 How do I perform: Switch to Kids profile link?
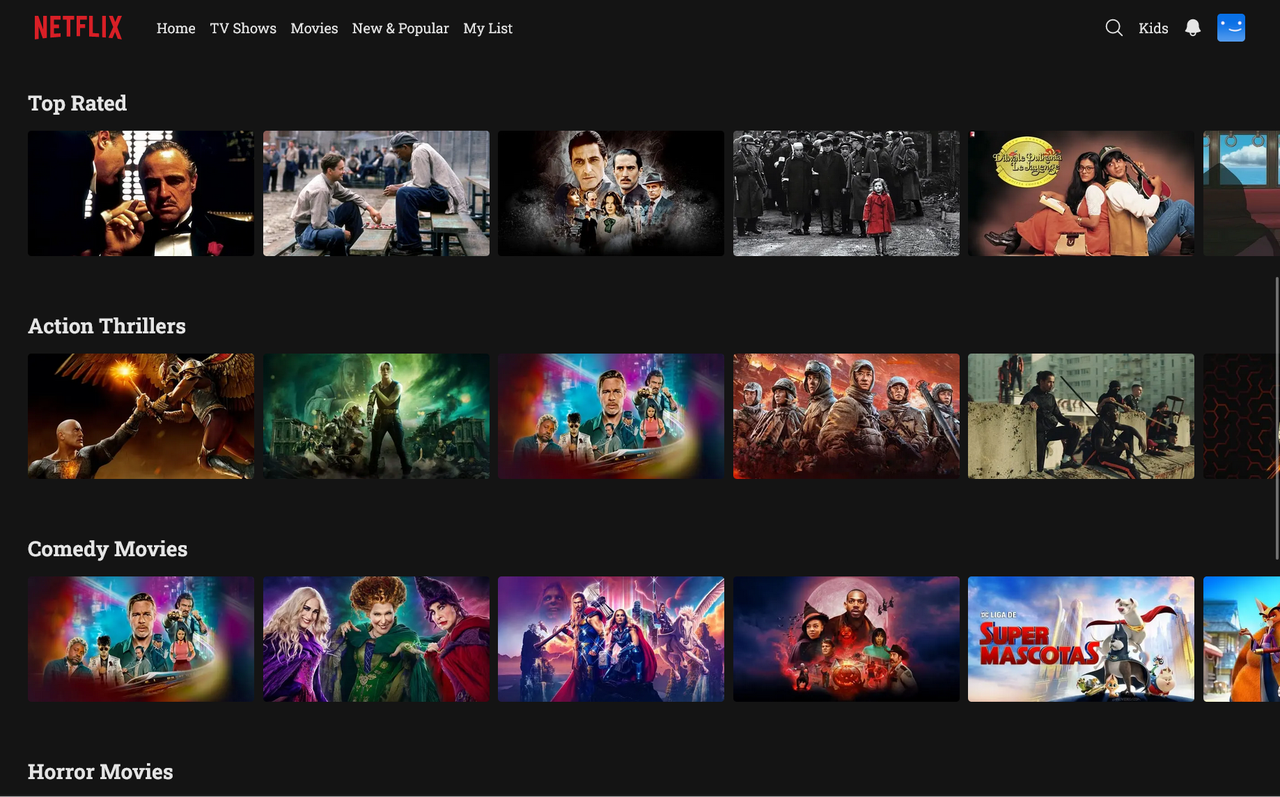1153,28
